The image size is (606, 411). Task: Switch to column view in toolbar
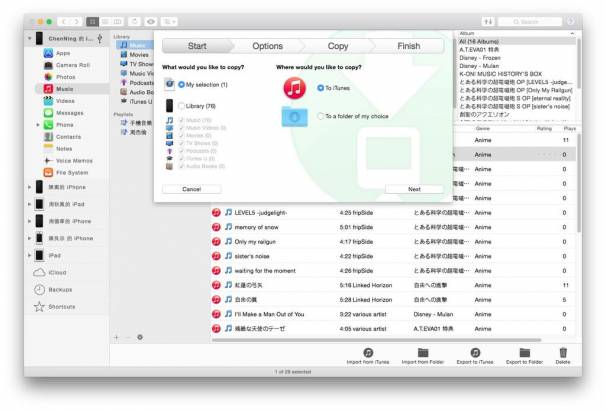coord(117,22)
